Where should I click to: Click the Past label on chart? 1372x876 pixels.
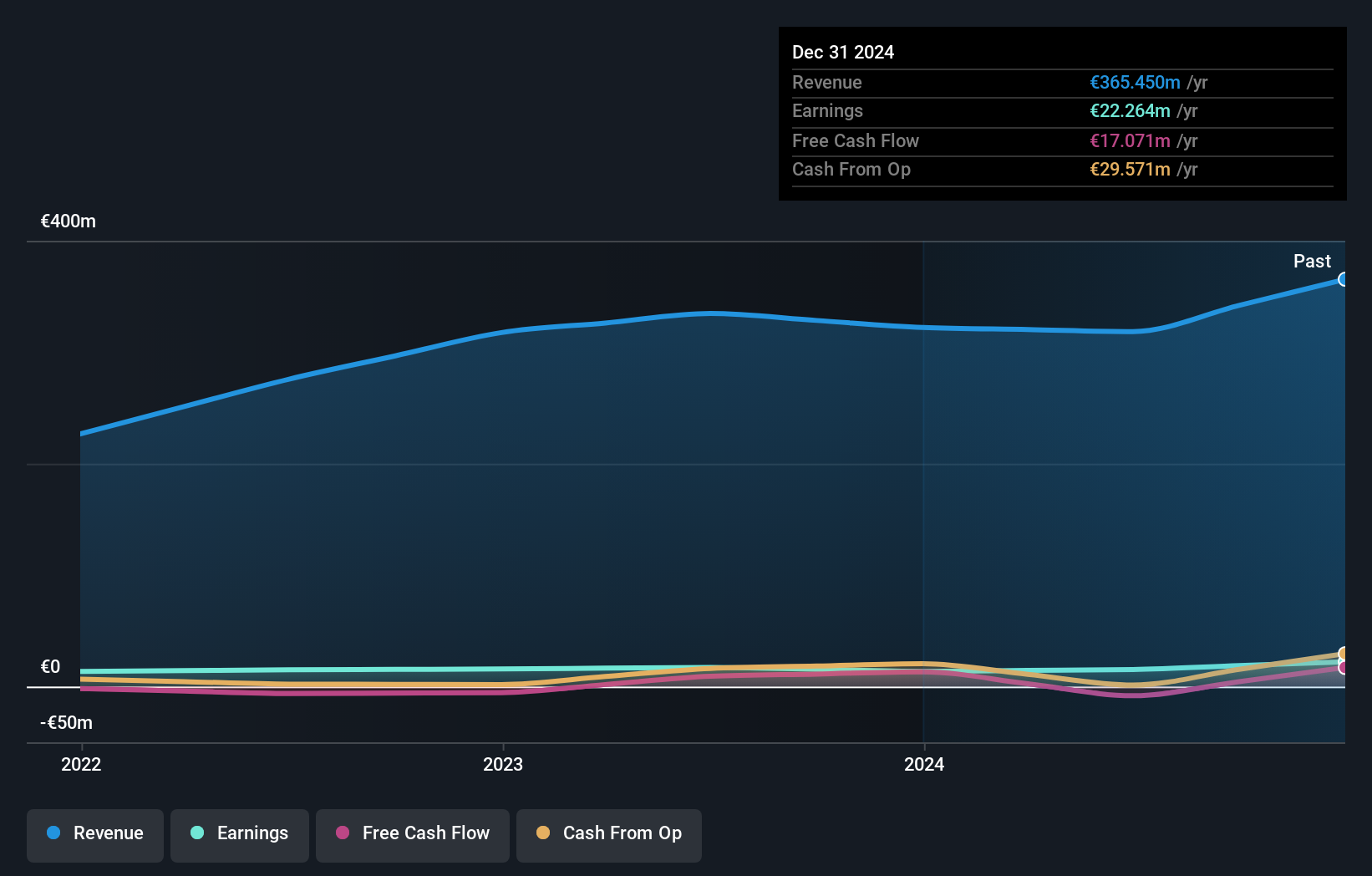1312,261
